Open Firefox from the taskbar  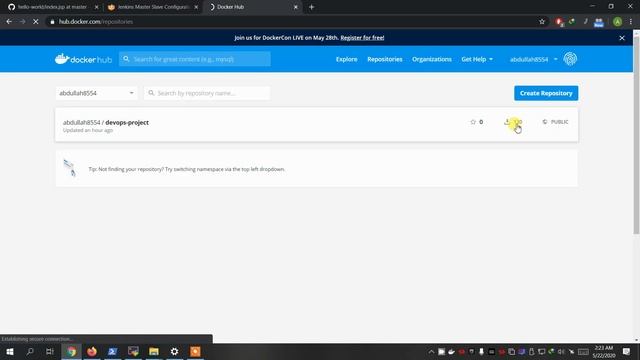(x=92, y=351)
